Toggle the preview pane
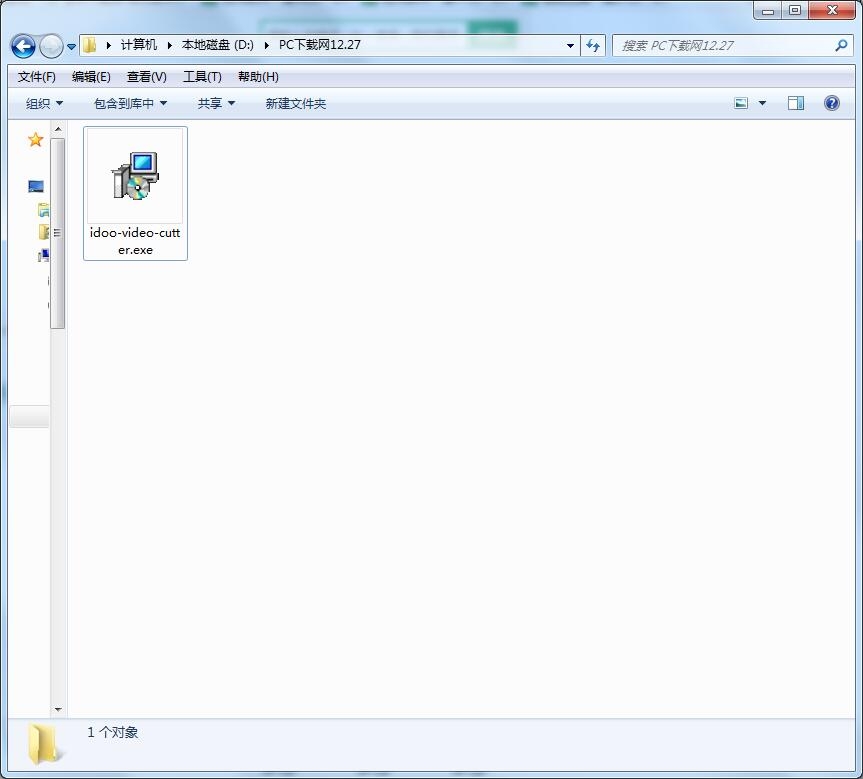This screenshot has width=863, height=779. [x=795, y=103]
